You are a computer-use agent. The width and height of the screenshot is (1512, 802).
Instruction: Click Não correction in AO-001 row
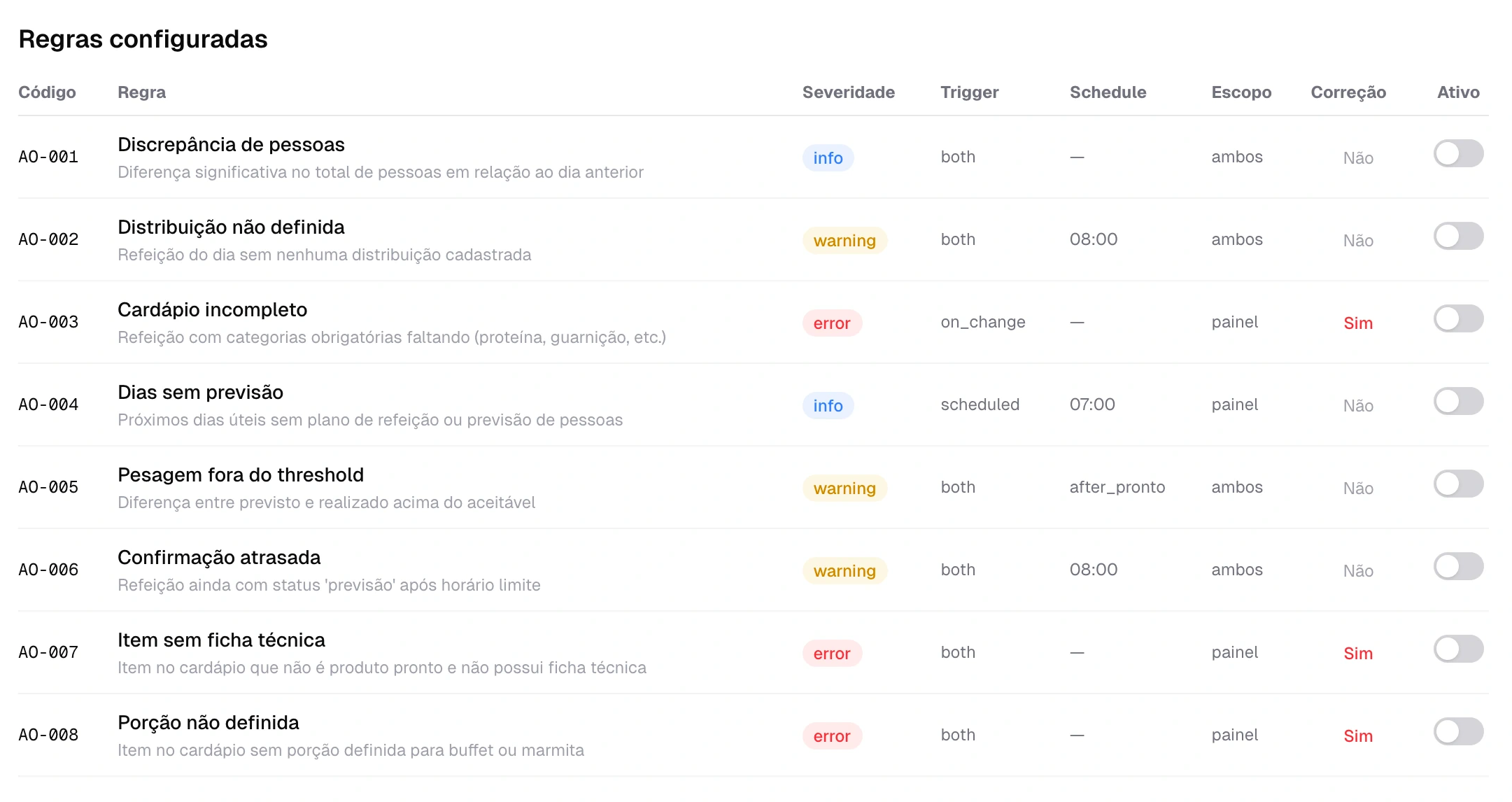point(1358,158)
